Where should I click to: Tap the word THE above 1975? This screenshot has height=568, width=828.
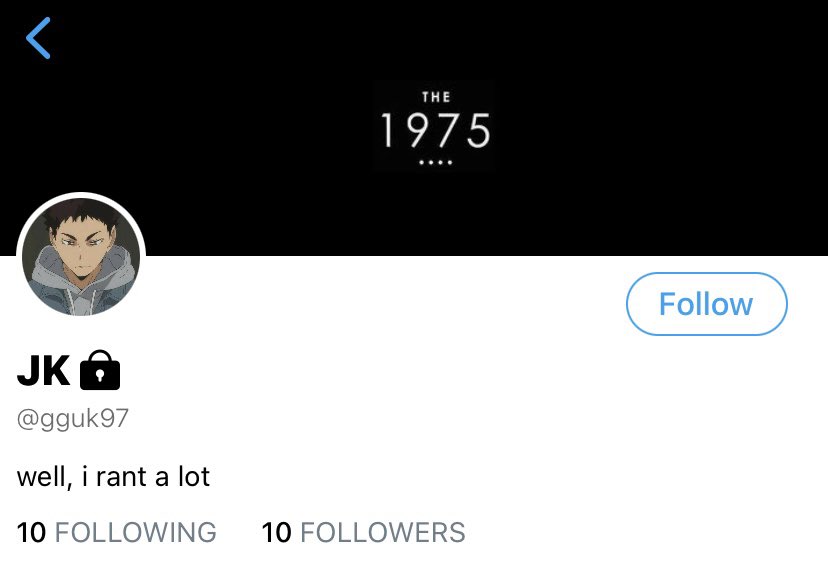pyautogui.click(x=436, y=97)
